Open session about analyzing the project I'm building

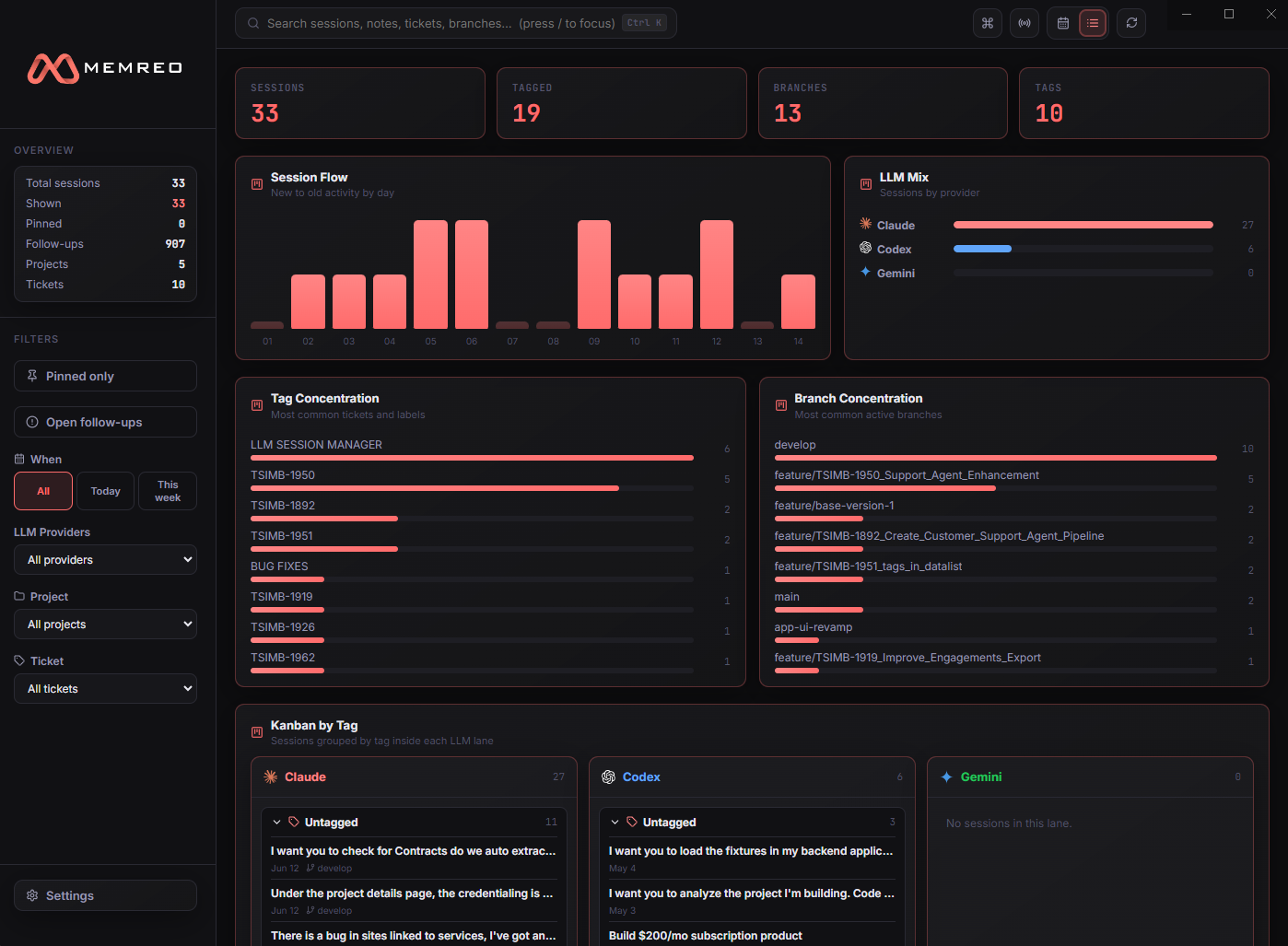[752, 901]
